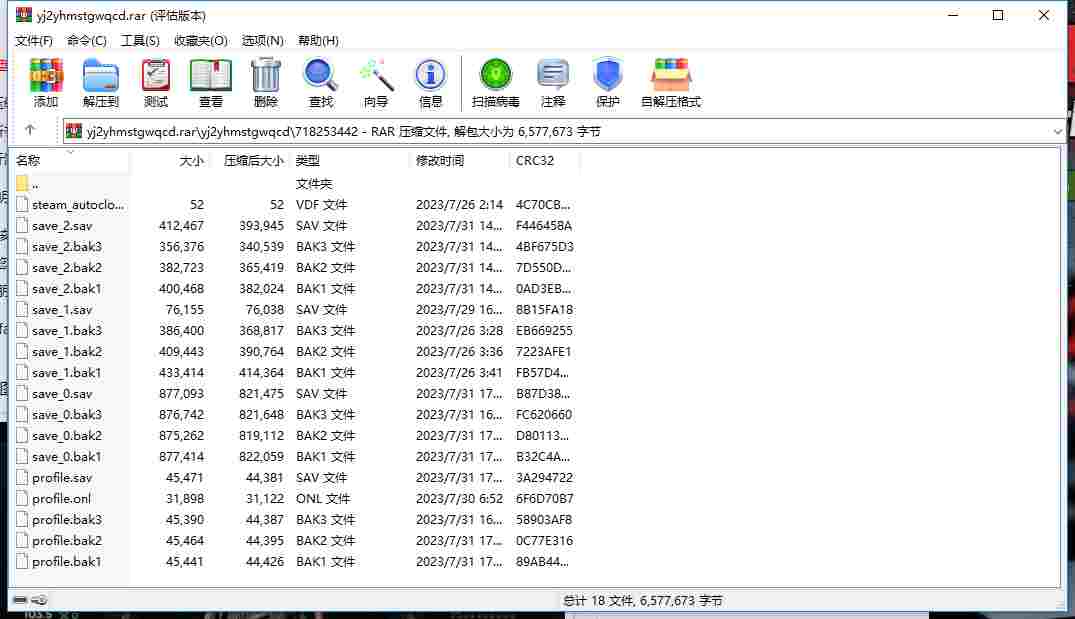The image size is (1075, 619).
Task: Open the 命令(C) menu
Action: pos(86,40)
